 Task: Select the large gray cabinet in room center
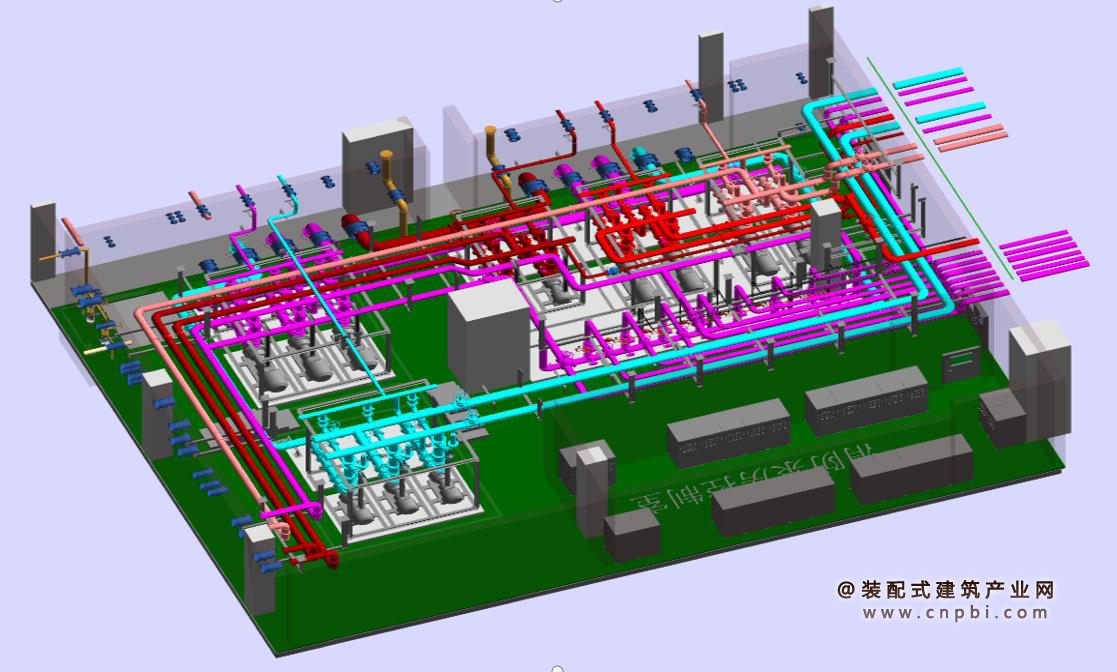[x=489, y=334]
